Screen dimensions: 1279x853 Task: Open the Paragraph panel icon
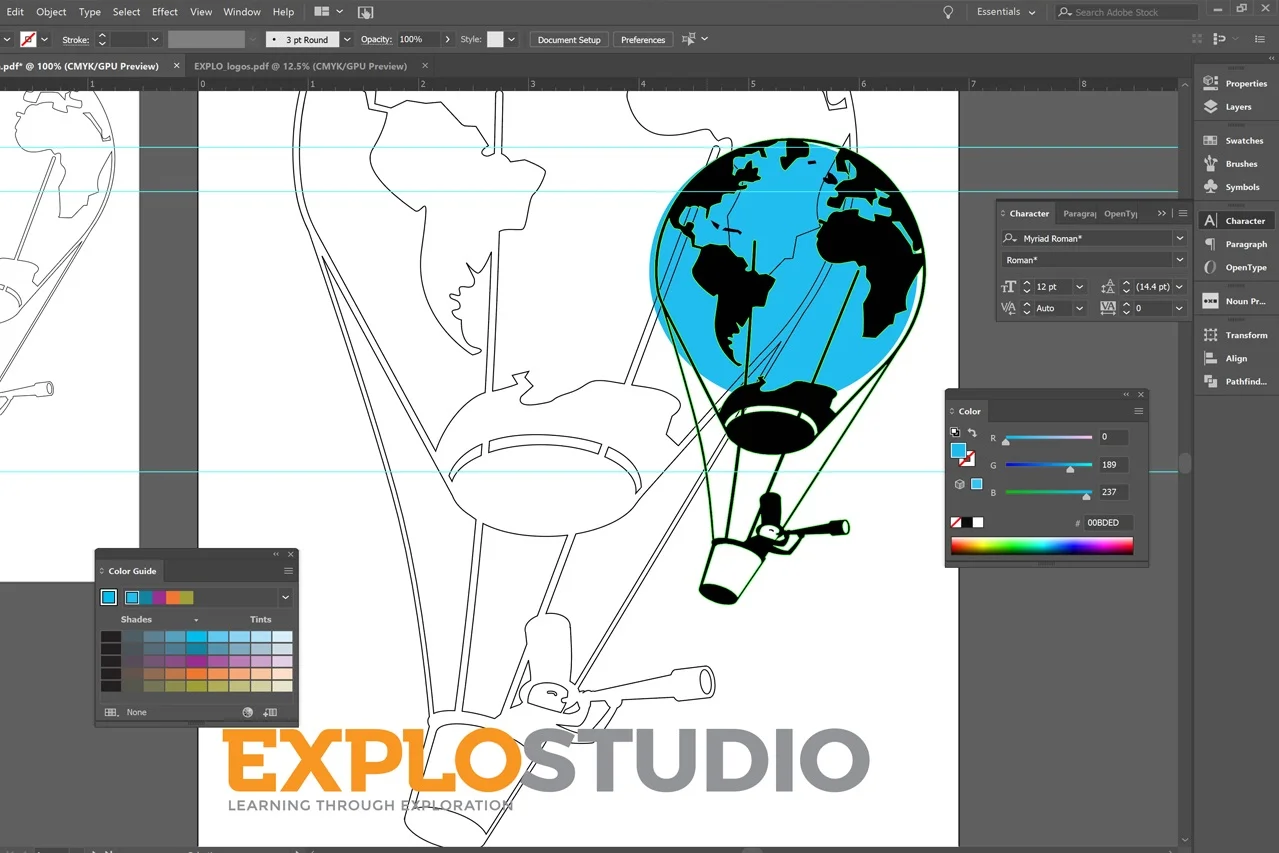tap(1210, 244)
